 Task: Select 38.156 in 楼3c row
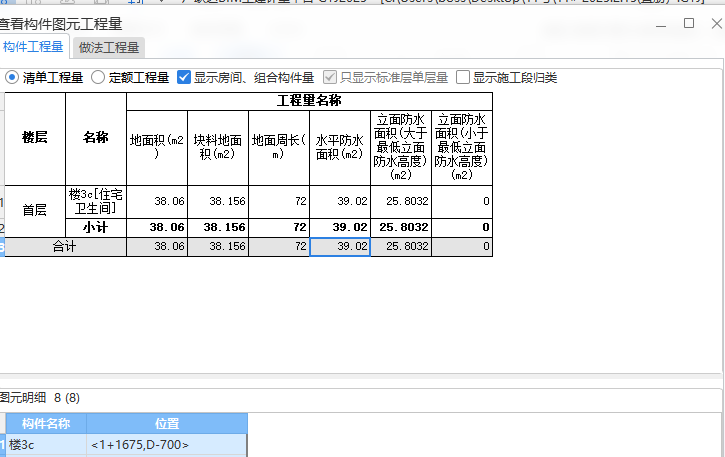click(218, 202)
